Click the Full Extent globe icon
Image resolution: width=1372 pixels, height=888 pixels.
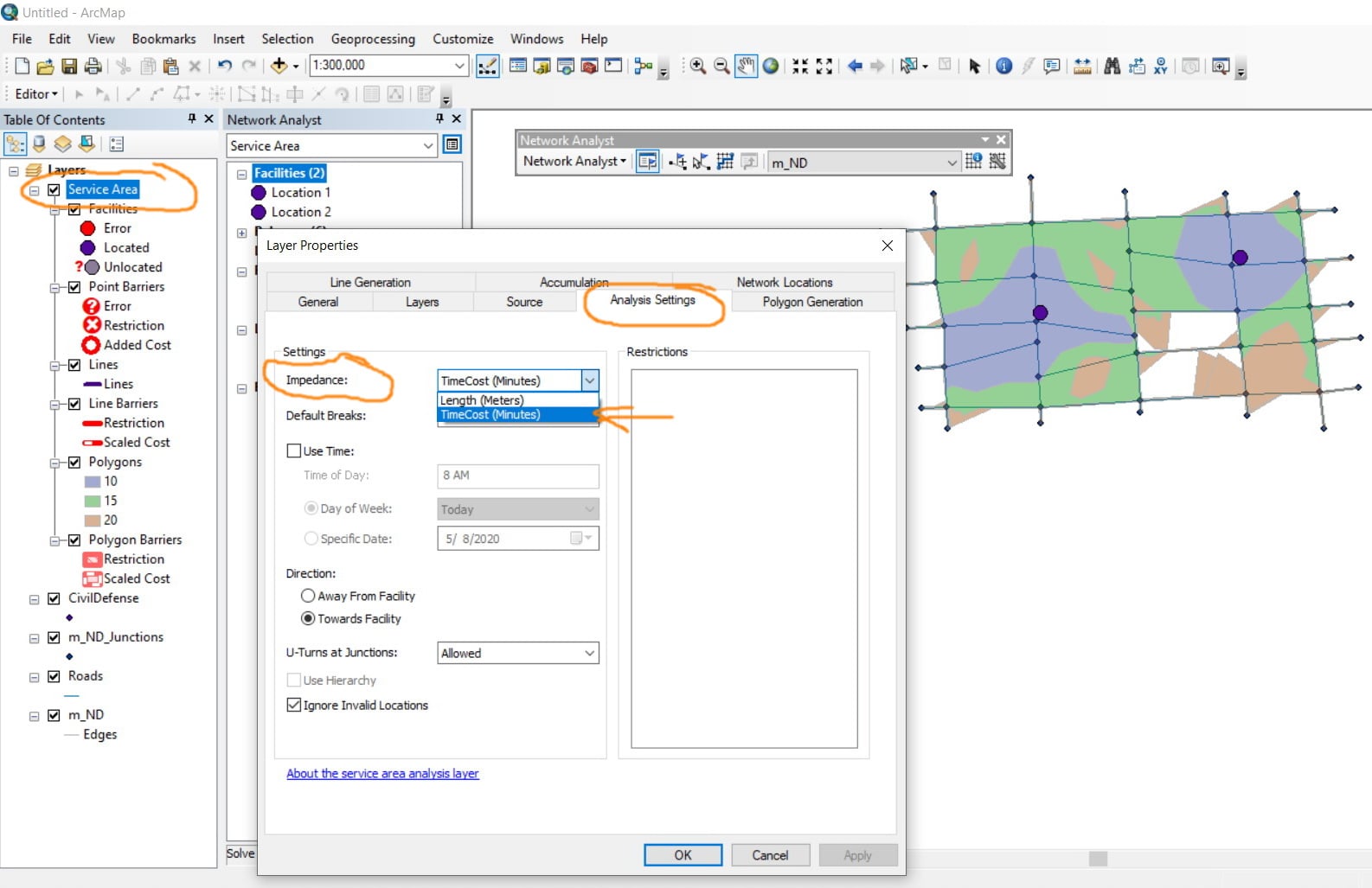click(770, 66)
